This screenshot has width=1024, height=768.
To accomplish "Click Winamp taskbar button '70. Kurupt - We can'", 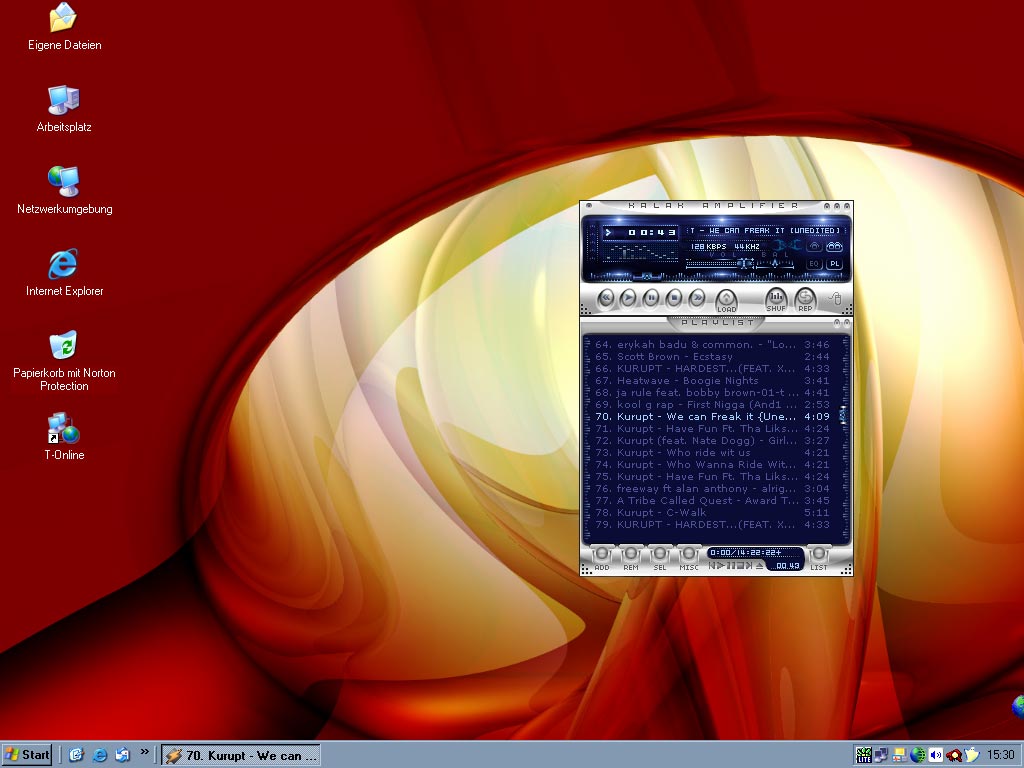I will (241, 756).
